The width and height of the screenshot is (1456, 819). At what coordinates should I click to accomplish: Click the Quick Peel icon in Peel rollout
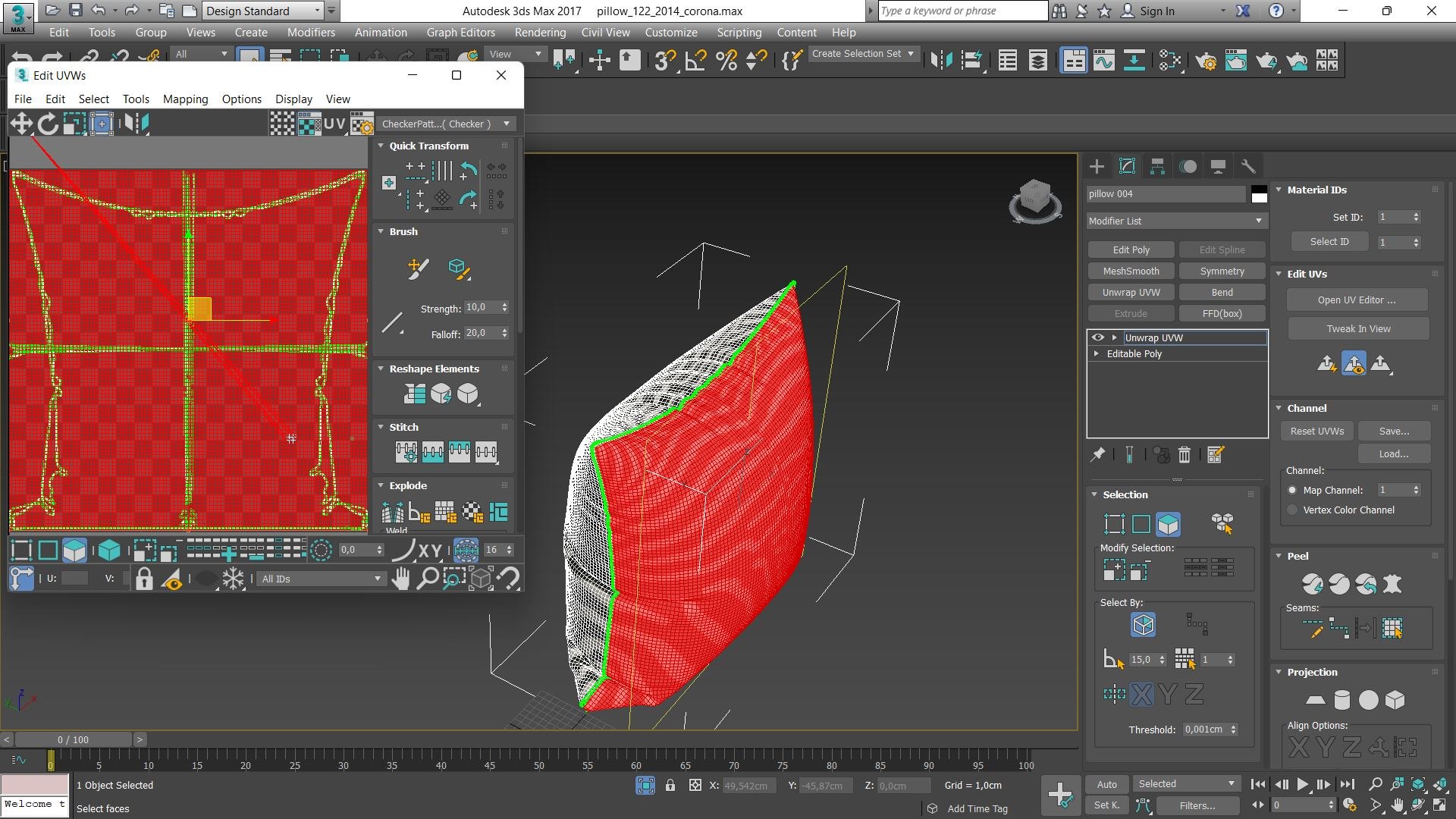1313,584
